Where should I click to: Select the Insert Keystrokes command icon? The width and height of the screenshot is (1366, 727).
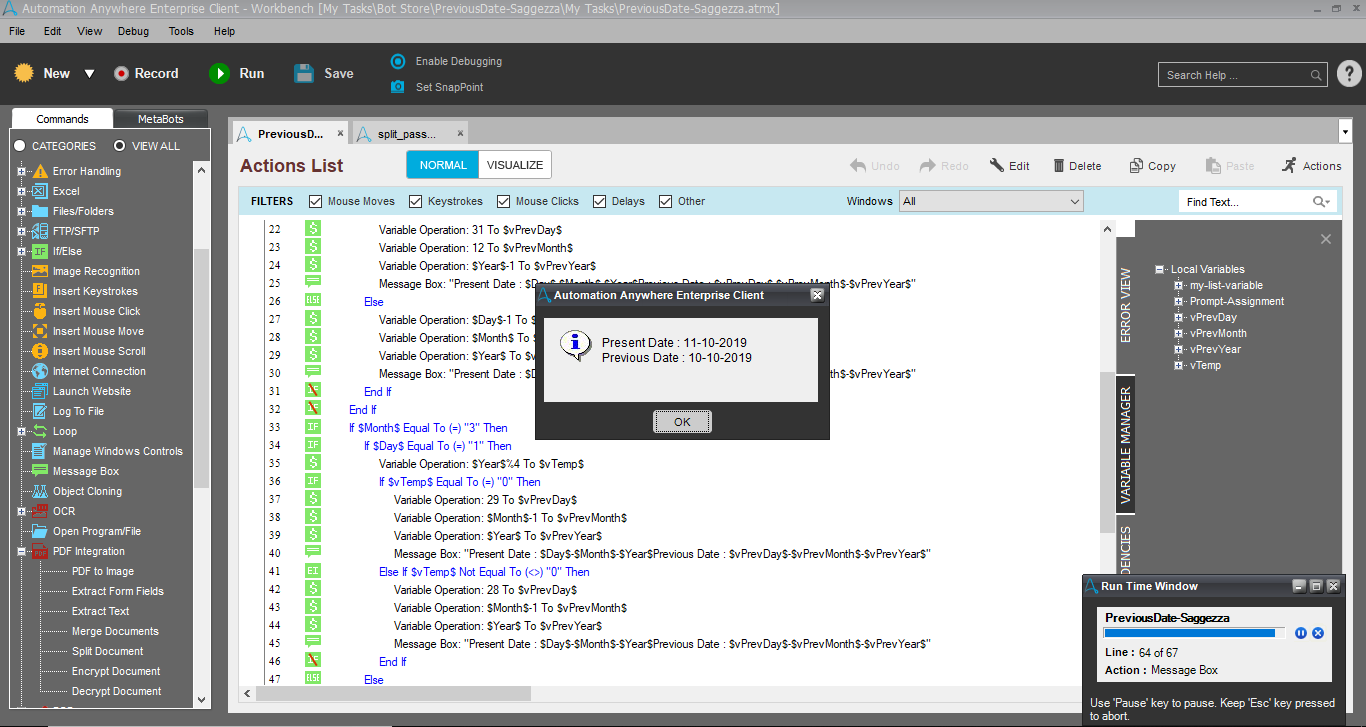40,291
